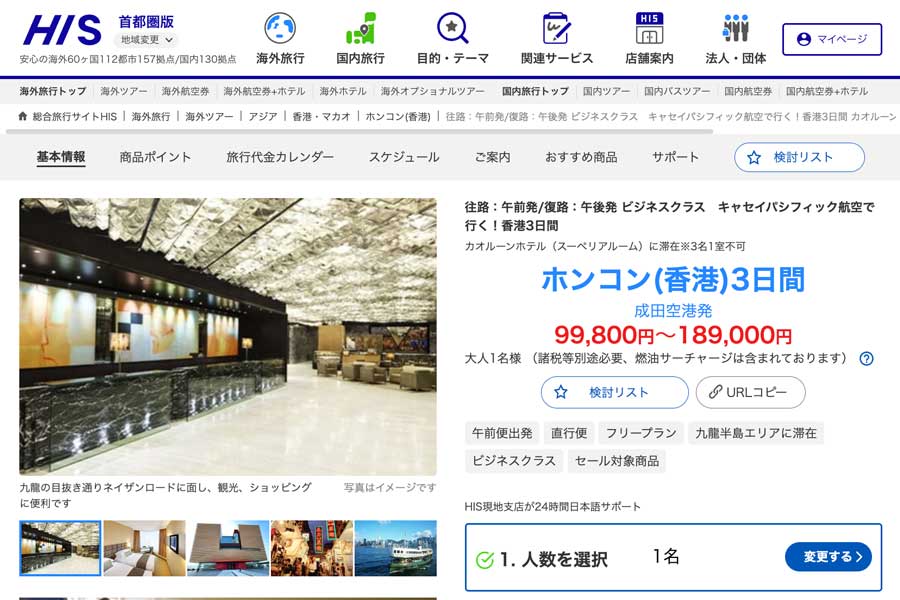Click the 九龍半島エリアに滞在 tag
The image size is (900, 600).
[756, 433]
